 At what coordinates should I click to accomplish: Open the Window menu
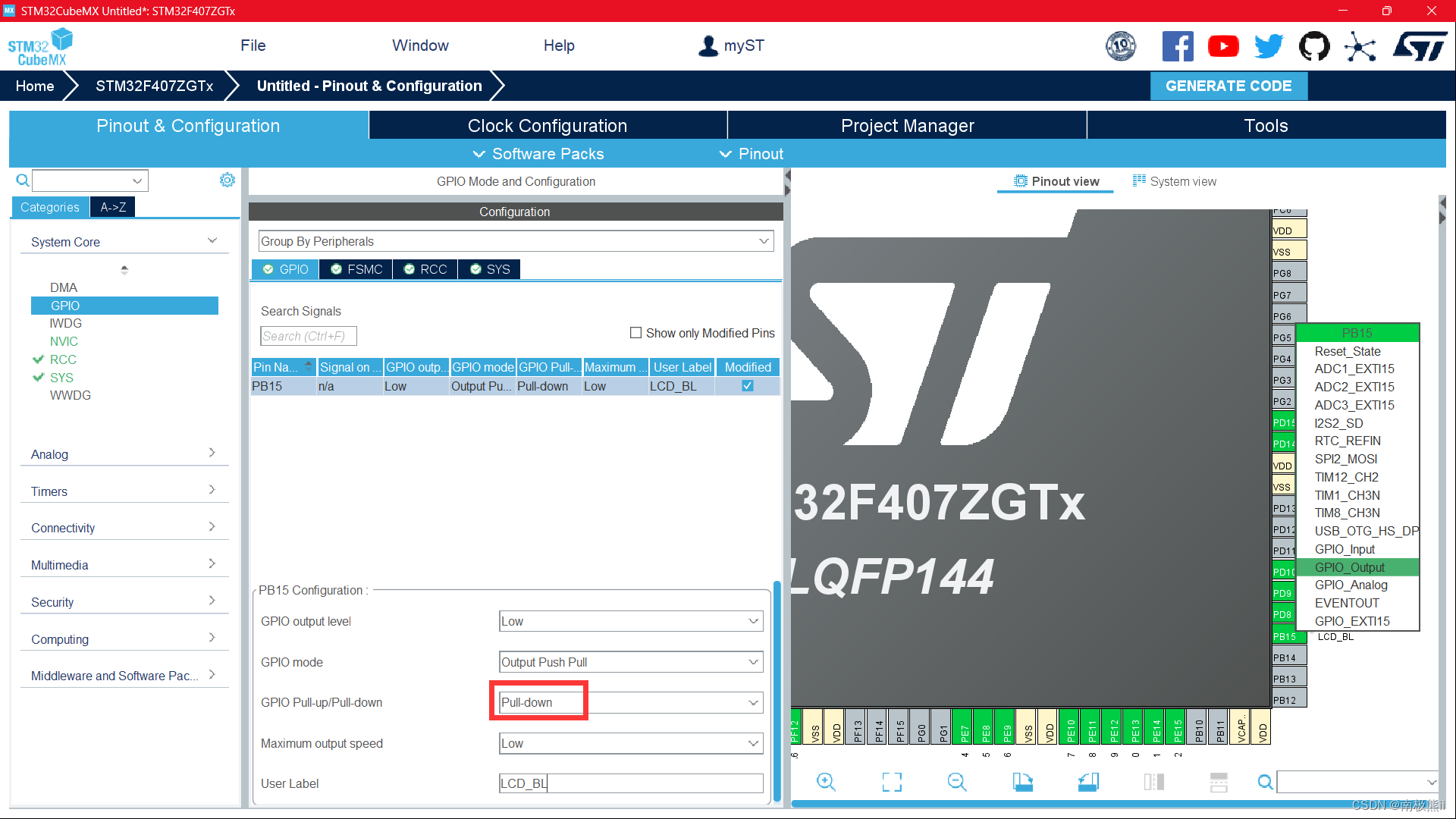click(420, 45)
